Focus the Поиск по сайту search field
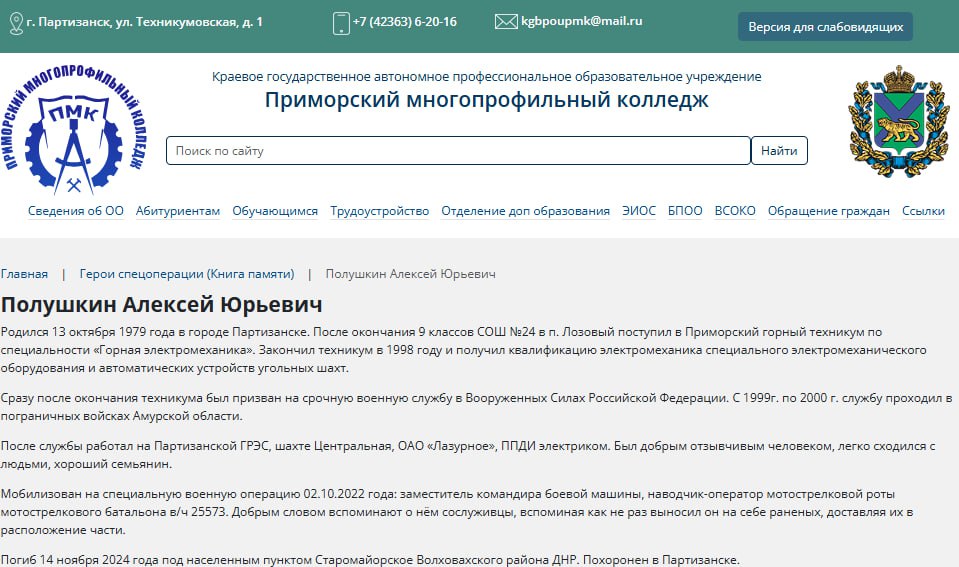Image resolution: width=959 pixels, height=567 pixels. pyautogui.click(x=458, y=151)
